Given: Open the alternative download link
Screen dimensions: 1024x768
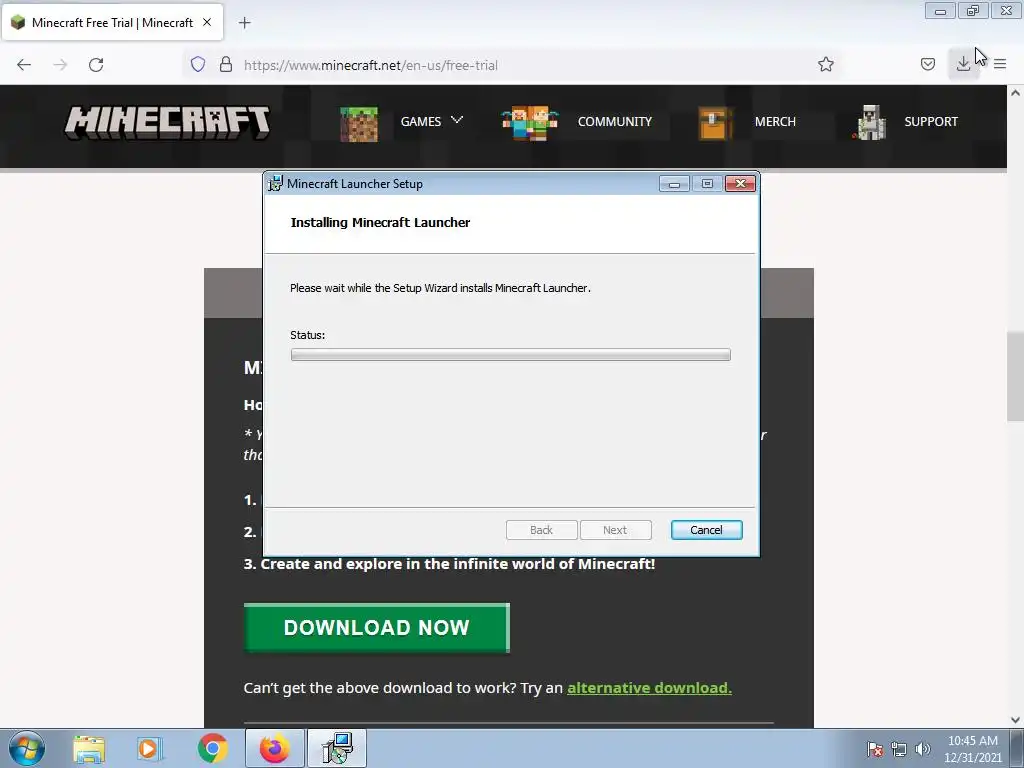Looking at the screenshot, I should coord(649,688).
